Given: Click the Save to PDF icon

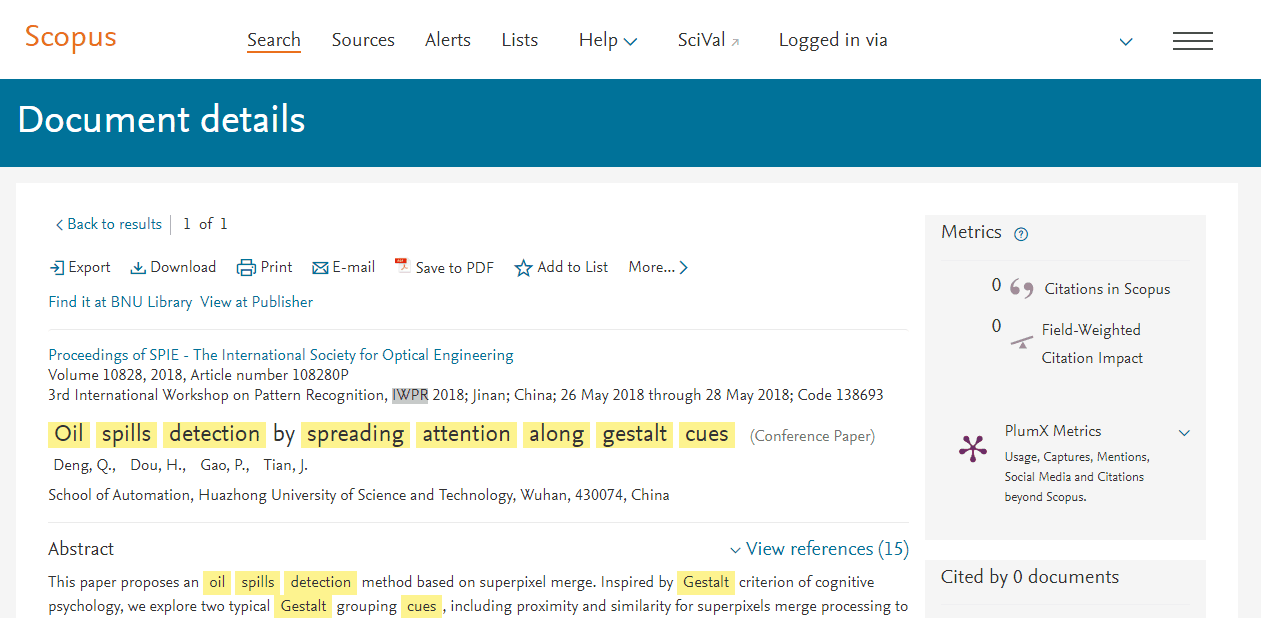Looking at the screenshot, I should click(402, 266).
